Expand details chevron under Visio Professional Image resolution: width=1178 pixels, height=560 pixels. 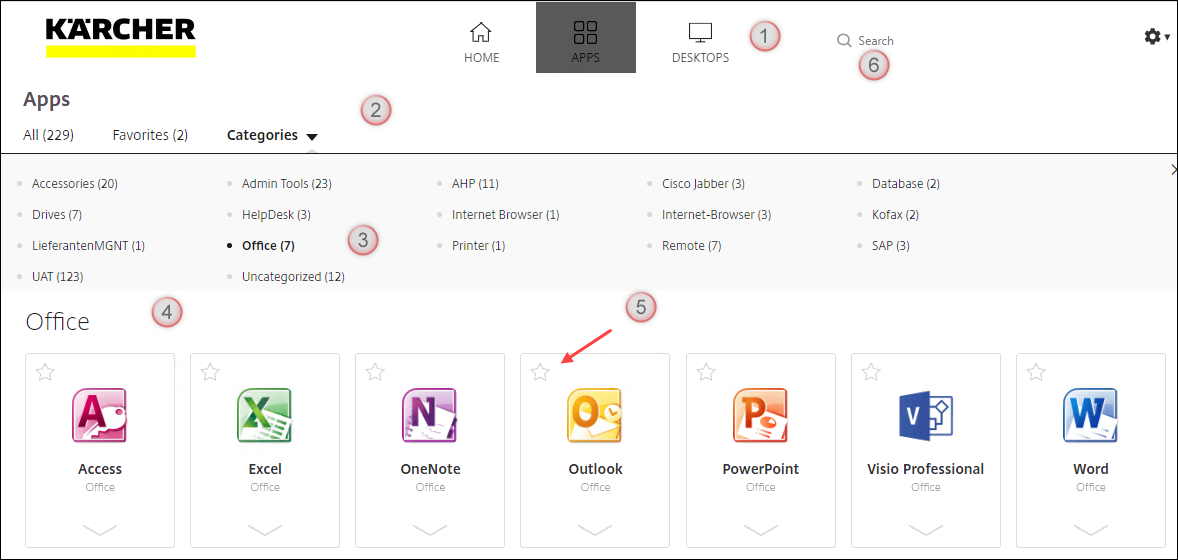(x=926, y=529)
